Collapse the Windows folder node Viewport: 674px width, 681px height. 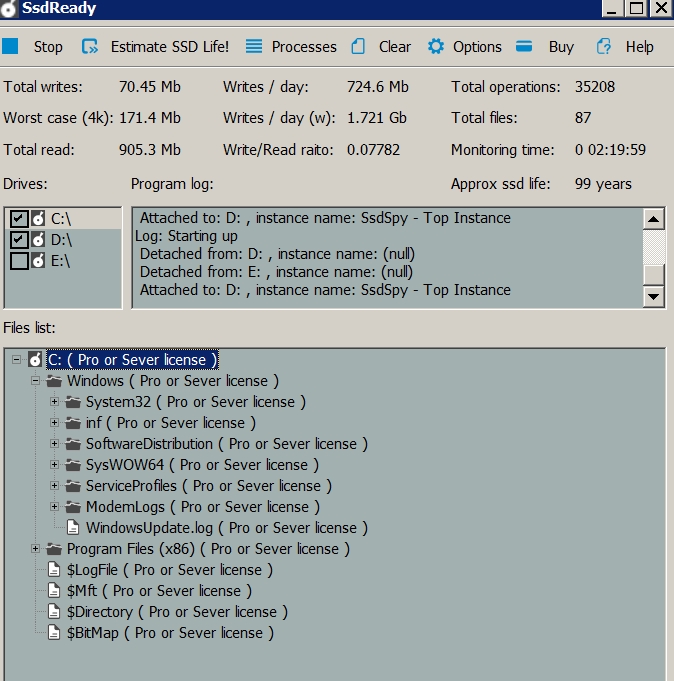pos(36,381)
